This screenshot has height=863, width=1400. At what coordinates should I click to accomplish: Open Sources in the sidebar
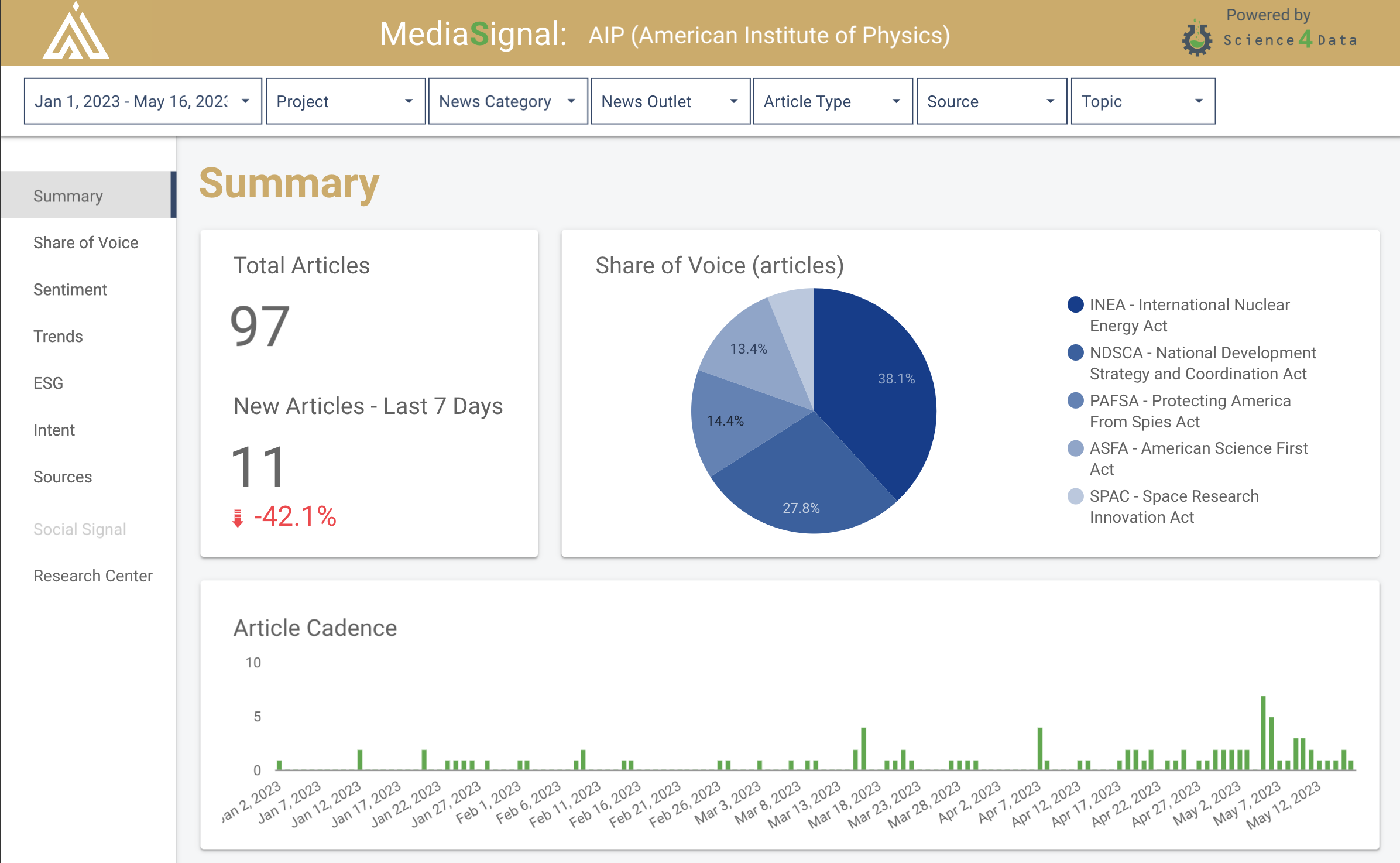pos(63,477)
